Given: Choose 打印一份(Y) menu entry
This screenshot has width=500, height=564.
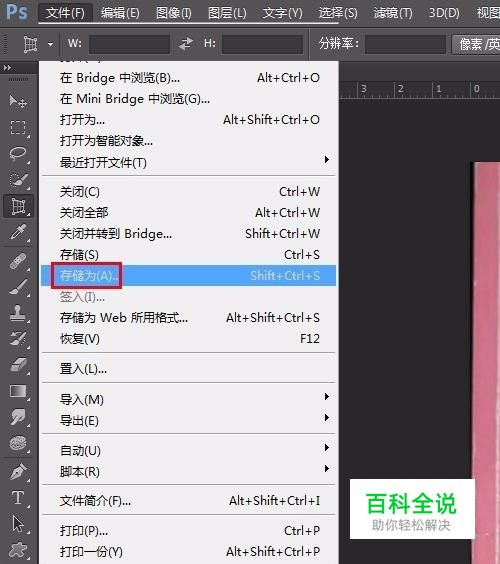Looking at the screenshot, I should click(189, 551).
